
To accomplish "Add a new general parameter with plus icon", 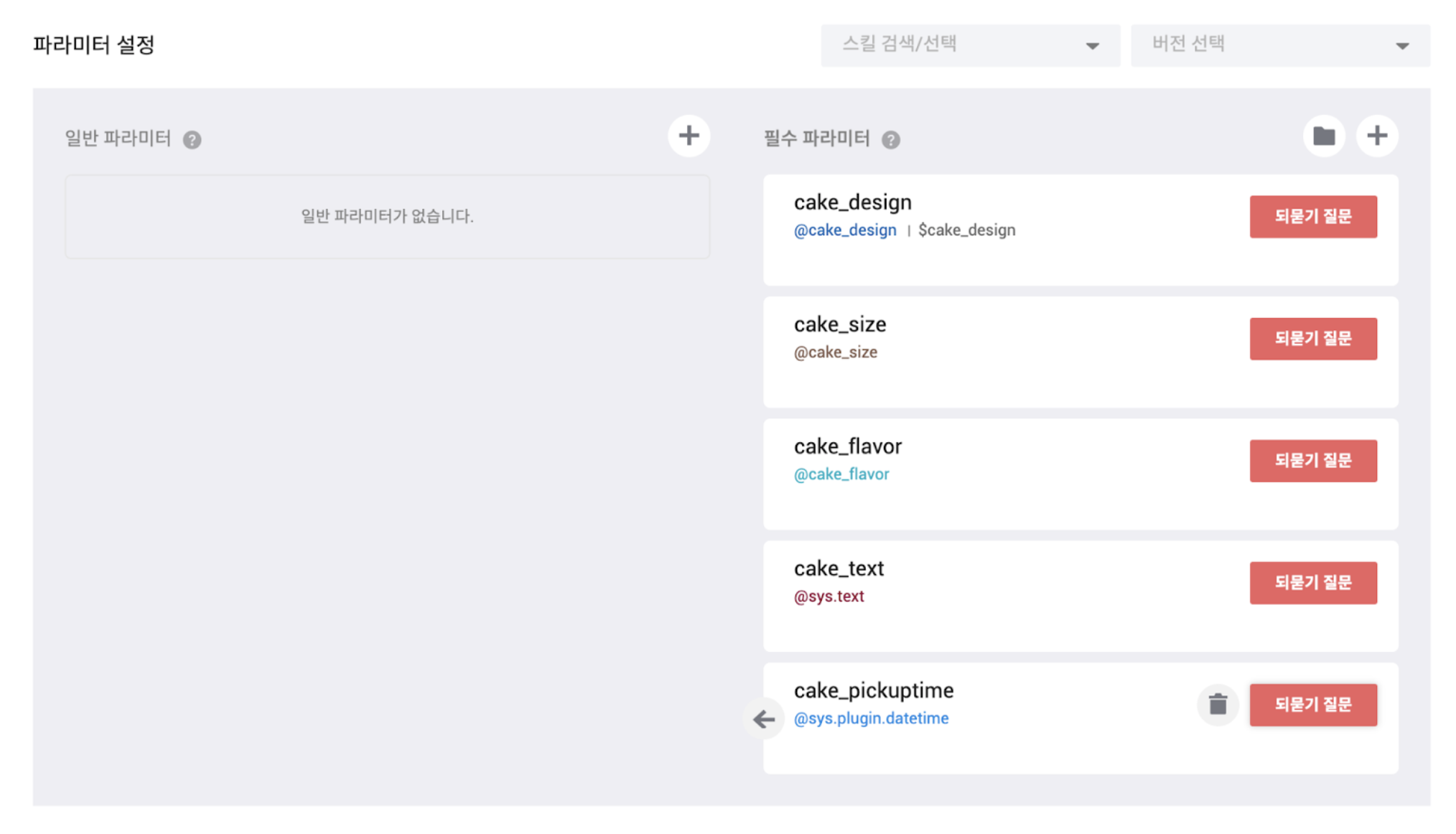I will point(689,136).
